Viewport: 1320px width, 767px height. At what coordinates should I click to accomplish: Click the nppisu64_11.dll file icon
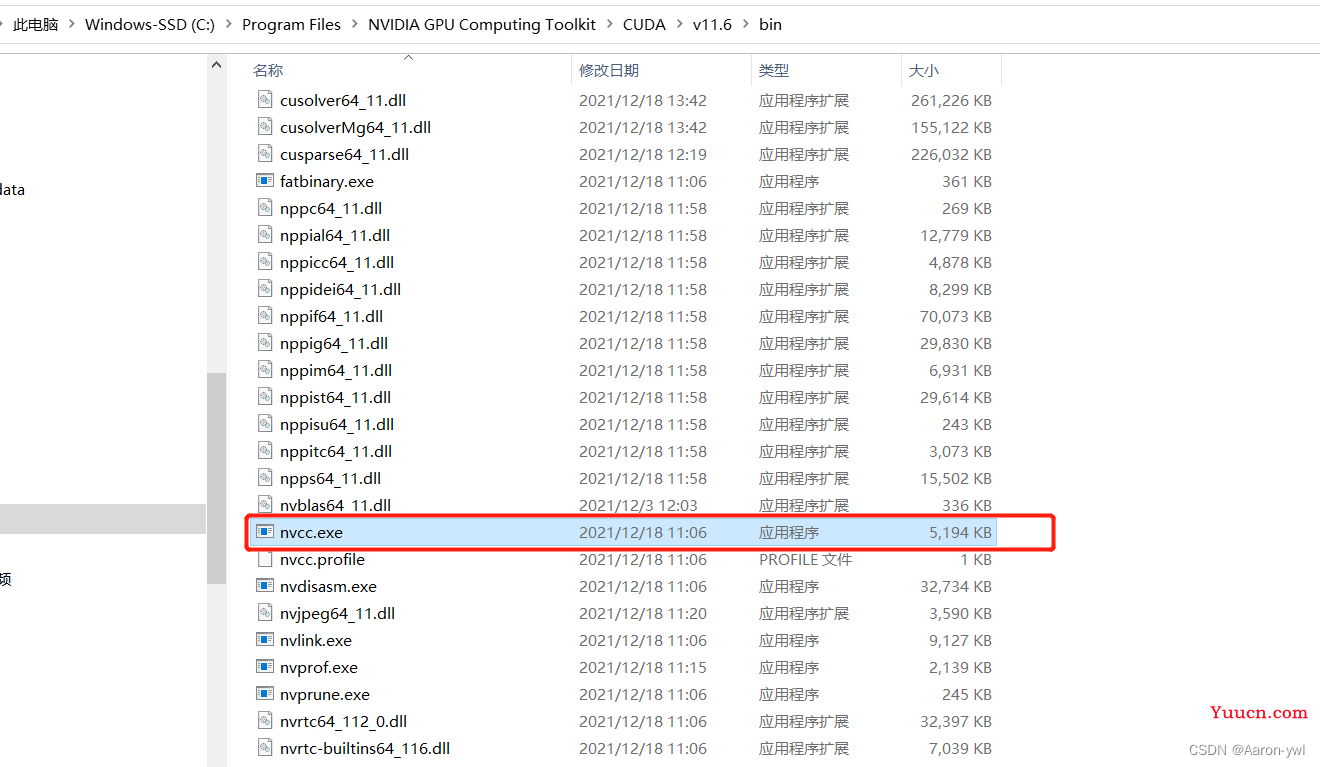tap(265, 424)
